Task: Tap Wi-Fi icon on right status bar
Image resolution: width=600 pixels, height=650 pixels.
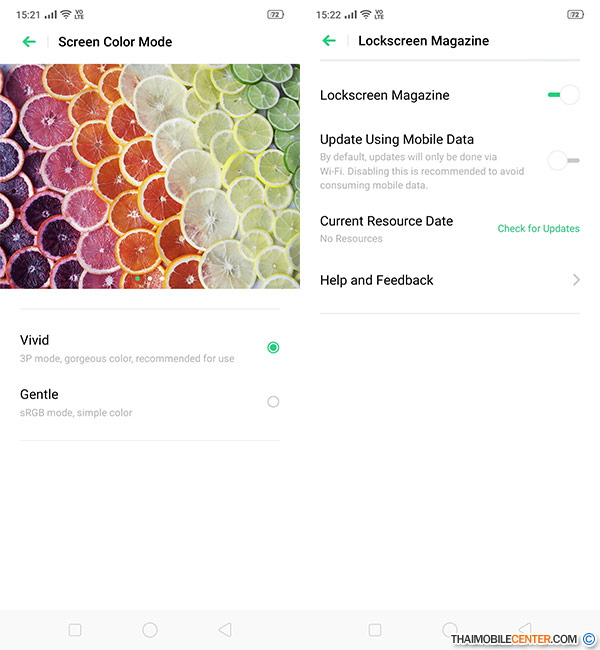Action: point(365,15)
